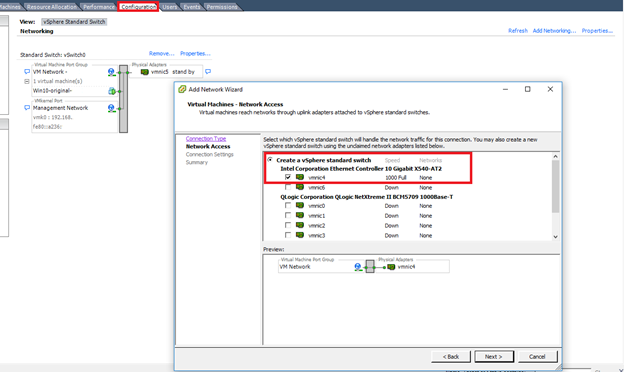Open the Networking Properties link at top right
624x372 pixels.
(597, 31)
